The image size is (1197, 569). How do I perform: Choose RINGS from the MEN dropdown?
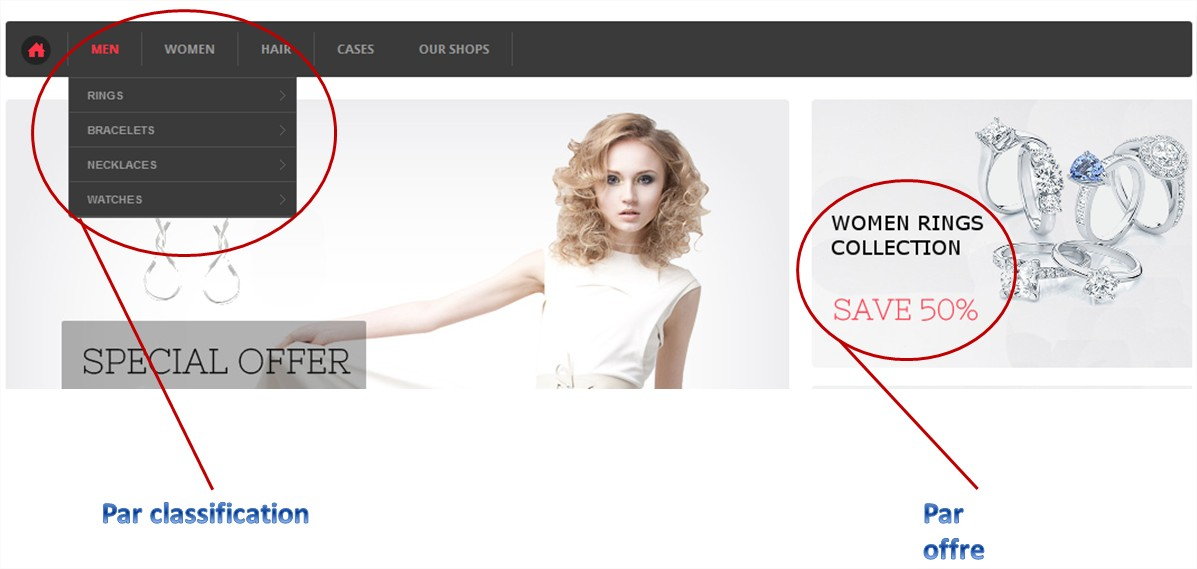click(106, 96)
